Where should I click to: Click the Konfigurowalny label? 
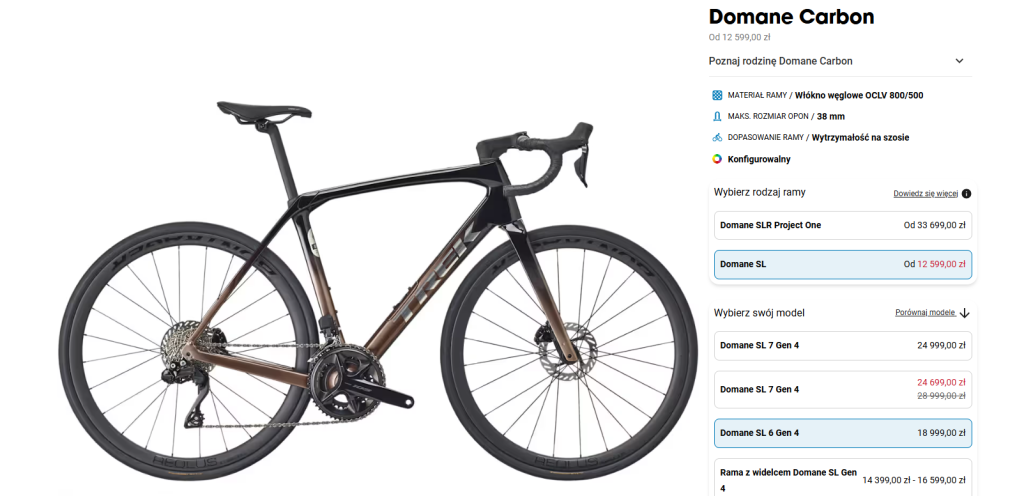coord(759,159)
